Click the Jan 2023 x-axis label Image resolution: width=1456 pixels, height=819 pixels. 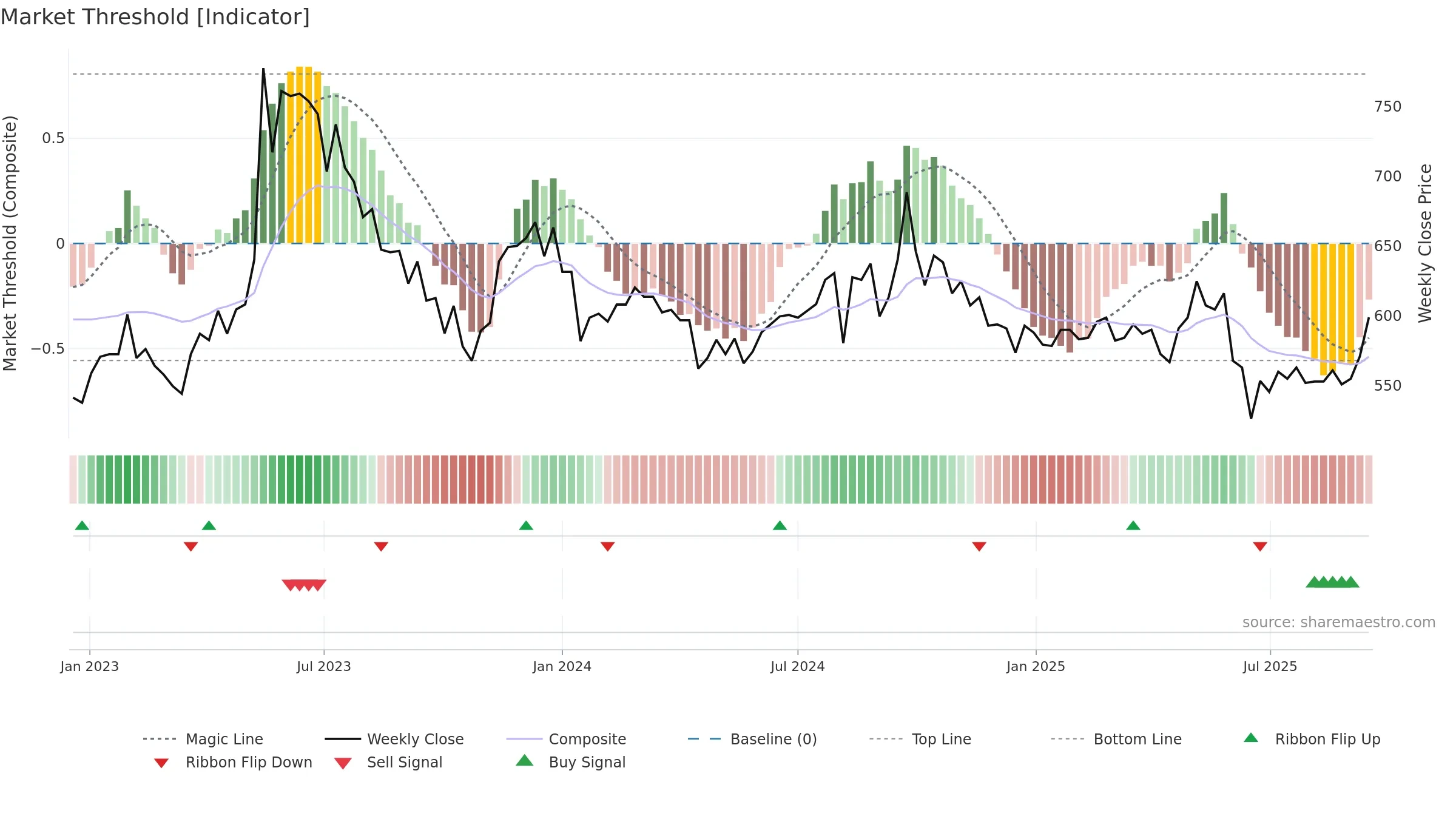pos(90,666)
